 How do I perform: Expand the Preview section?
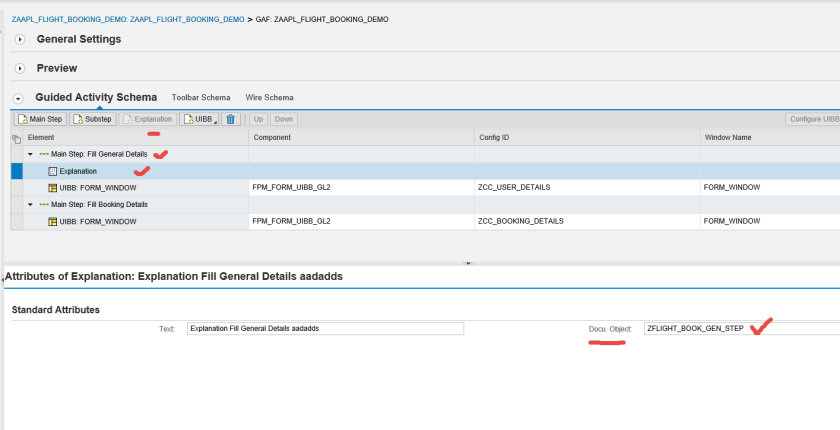pos(19,69)
